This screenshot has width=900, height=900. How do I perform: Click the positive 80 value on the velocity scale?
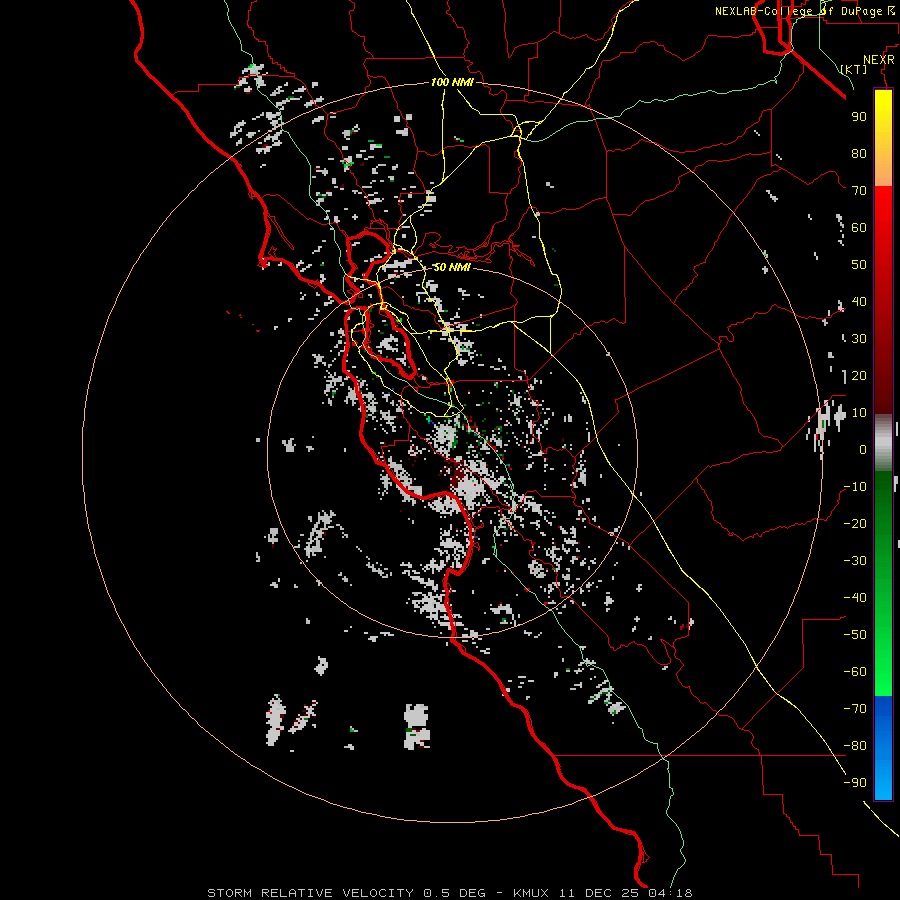(x=859, y=153)
